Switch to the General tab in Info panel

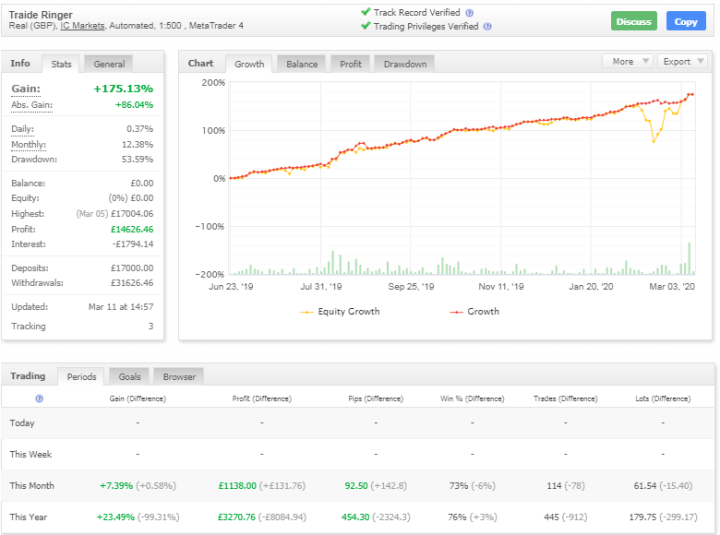coord(109,64)
